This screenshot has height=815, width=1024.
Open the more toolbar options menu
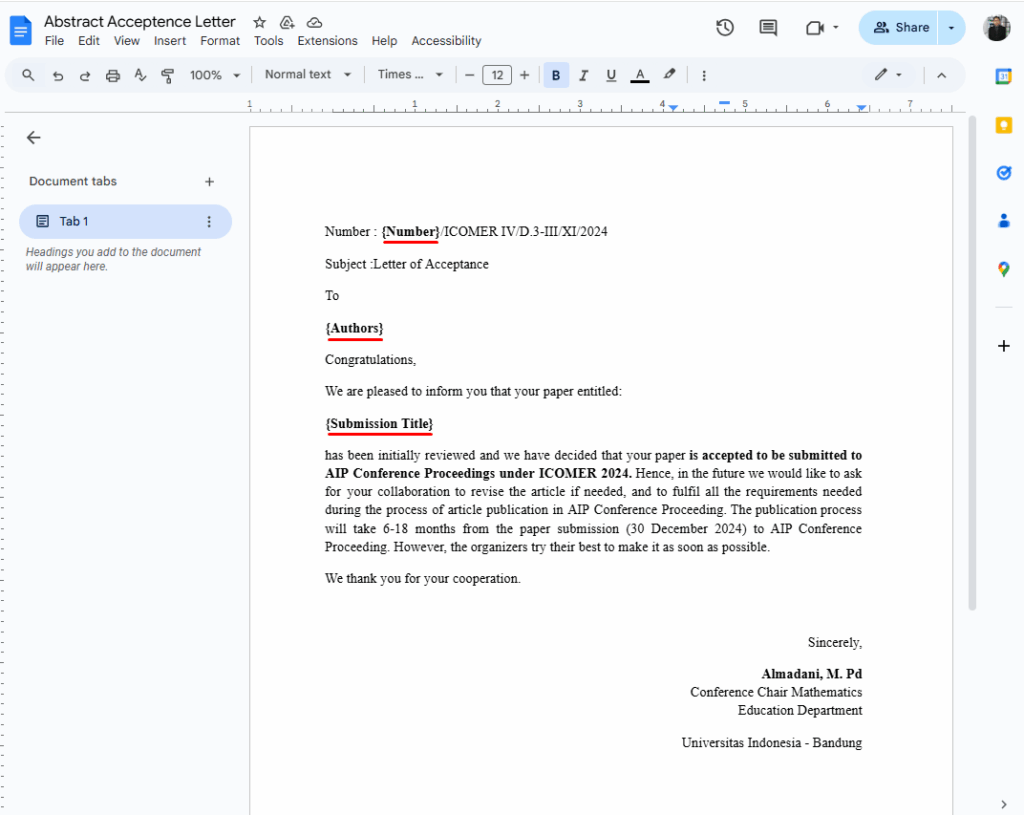point(703,75)
